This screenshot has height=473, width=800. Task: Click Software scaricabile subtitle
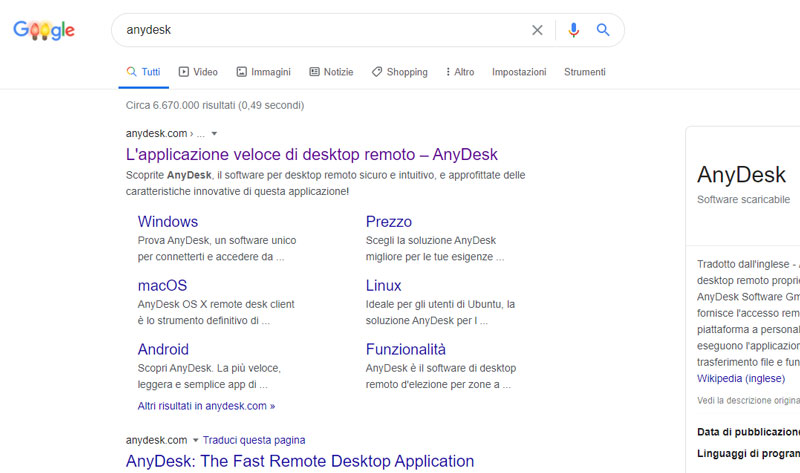[x=743, y=200]
